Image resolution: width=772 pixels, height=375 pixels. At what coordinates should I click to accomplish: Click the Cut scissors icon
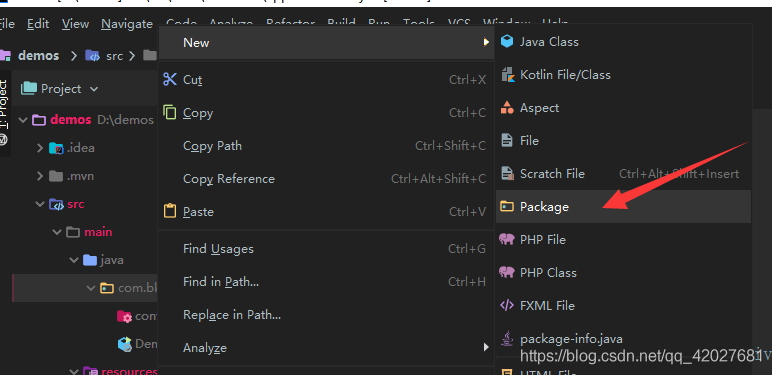click(x=170, y=79)
